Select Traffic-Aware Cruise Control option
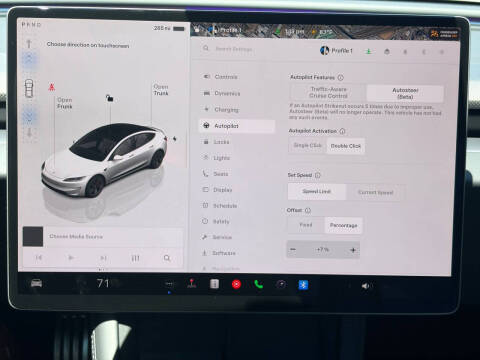Image resolution: width=480 pixels, height=360 pixels. (x=328, y=93)
